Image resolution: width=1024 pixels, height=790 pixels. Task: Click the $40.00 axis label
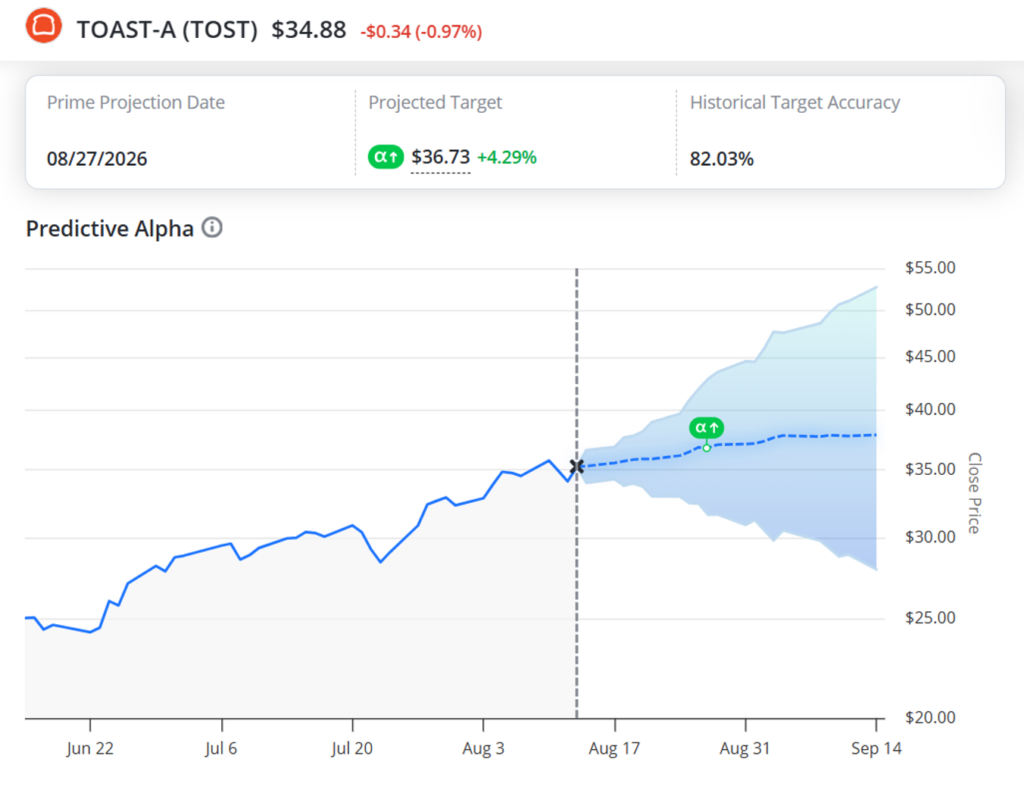click(930, 409)
